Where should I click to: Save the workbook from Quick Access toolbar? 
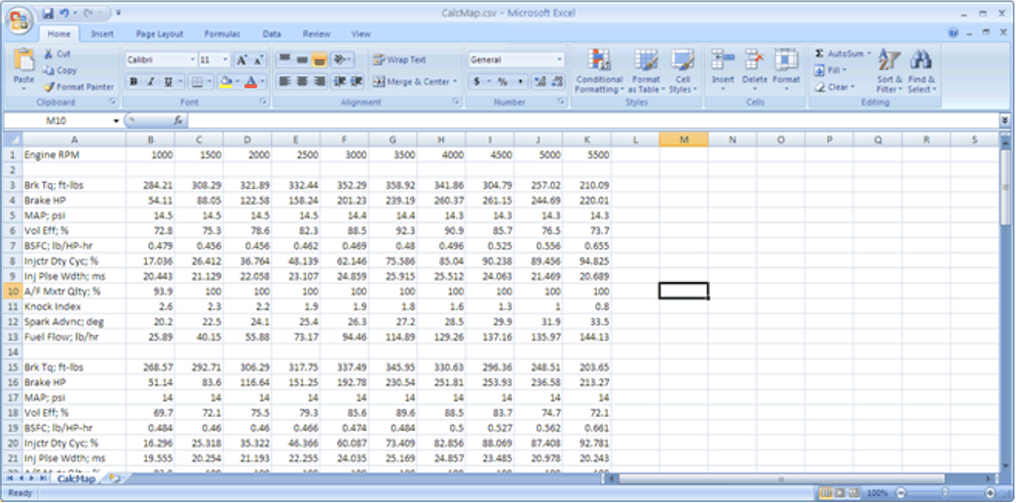coord(48,13)
